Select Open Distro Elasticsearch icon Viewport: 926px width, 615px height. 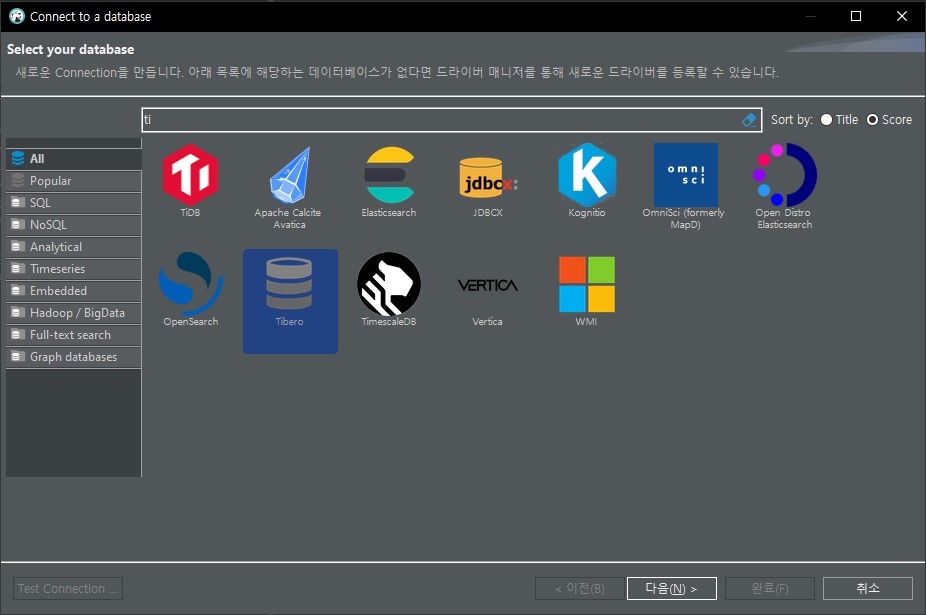pyautogui.click(x=784, y=175)
